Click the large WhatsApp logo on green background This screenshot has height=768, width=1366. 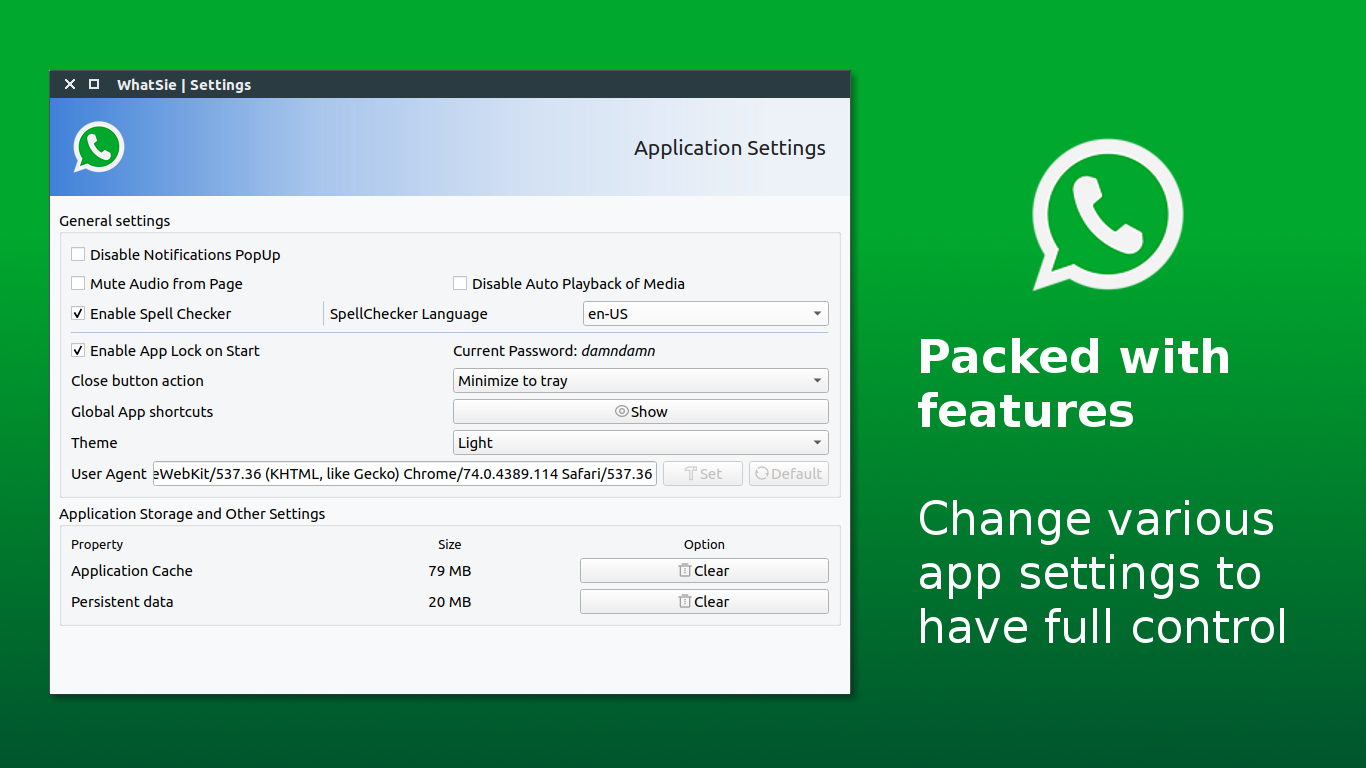click(1107, 214)
